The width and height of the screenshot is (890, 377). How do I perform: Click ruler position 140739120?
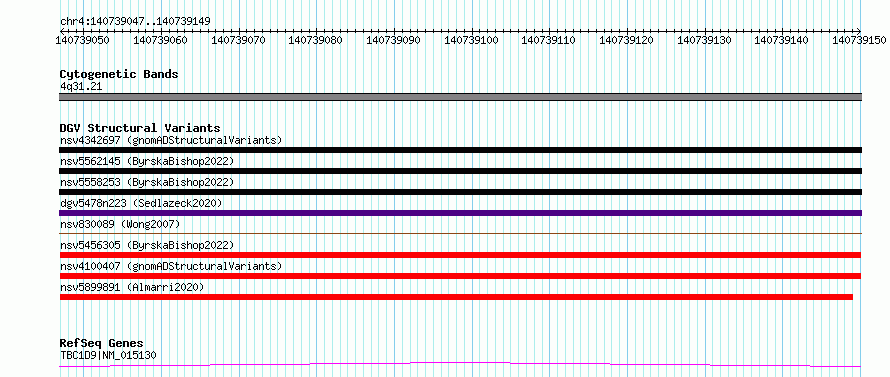(x=627, y=40)
